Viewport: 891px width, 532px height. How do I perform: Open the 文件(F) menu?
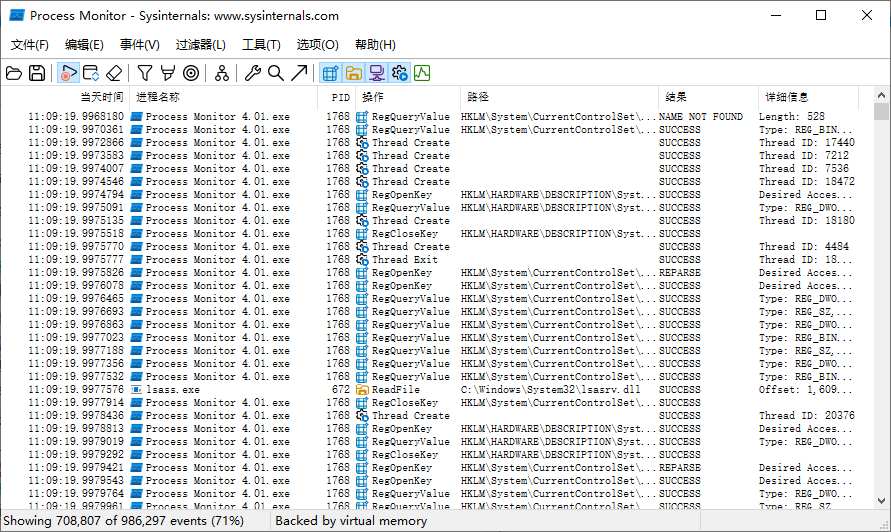tap(30, 44)
